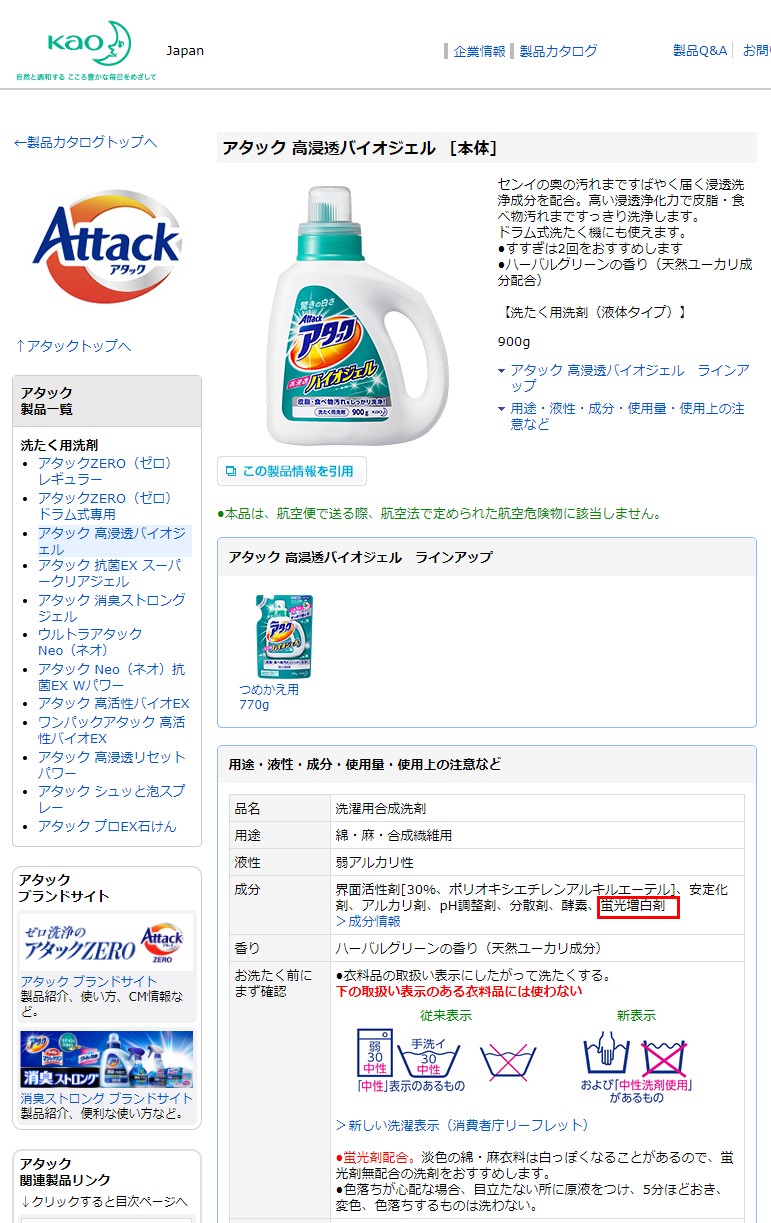Viewport: 771px width, 1223px height.
Task: Open ＞成分情報 link in ingredients row
Action: [x=368, y=921]
